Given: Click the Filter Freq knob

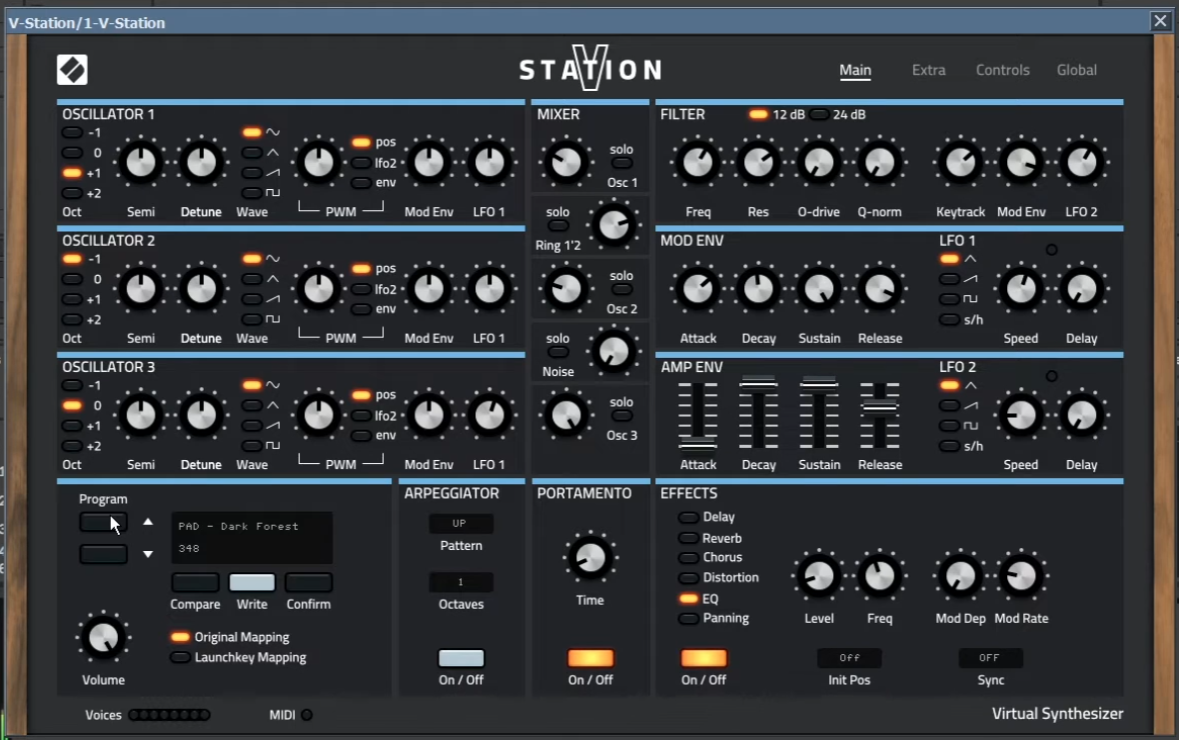Looking at the screenshot, I should pyautogui.click(x=698, y=162).
